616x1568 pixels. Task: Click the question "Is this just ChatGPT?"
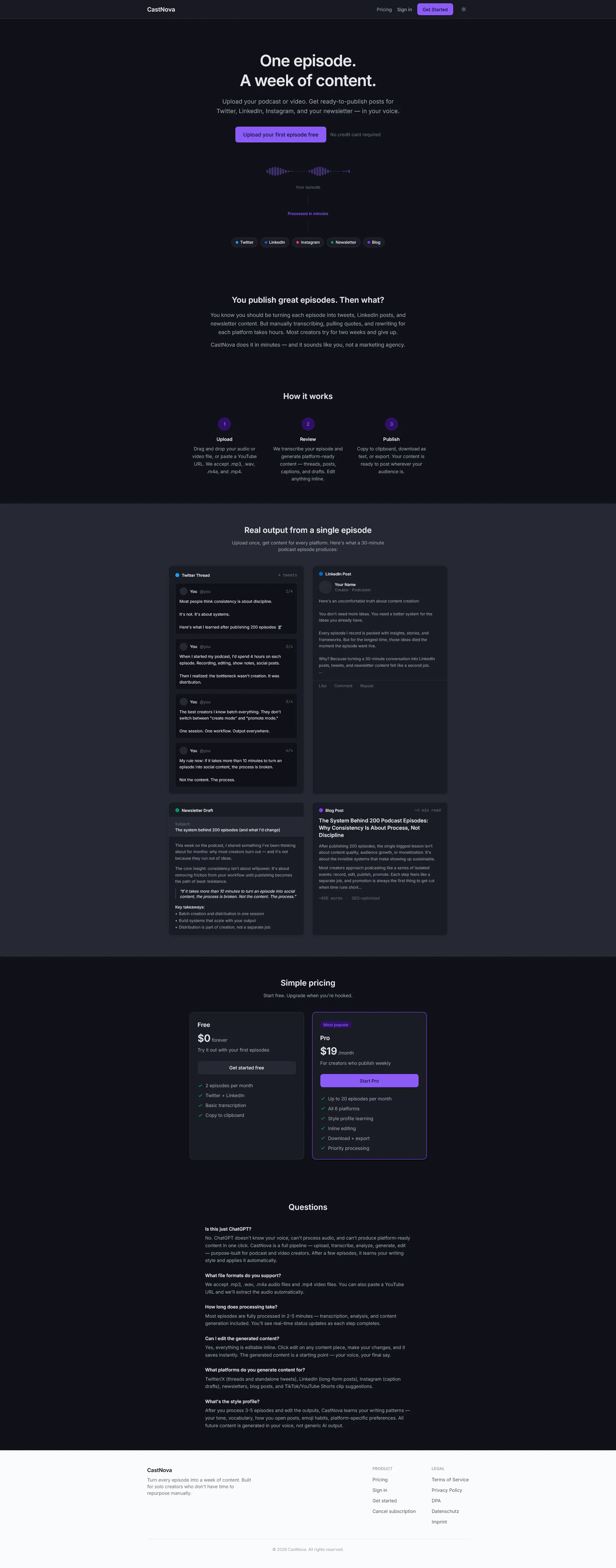pos(228,1229)
